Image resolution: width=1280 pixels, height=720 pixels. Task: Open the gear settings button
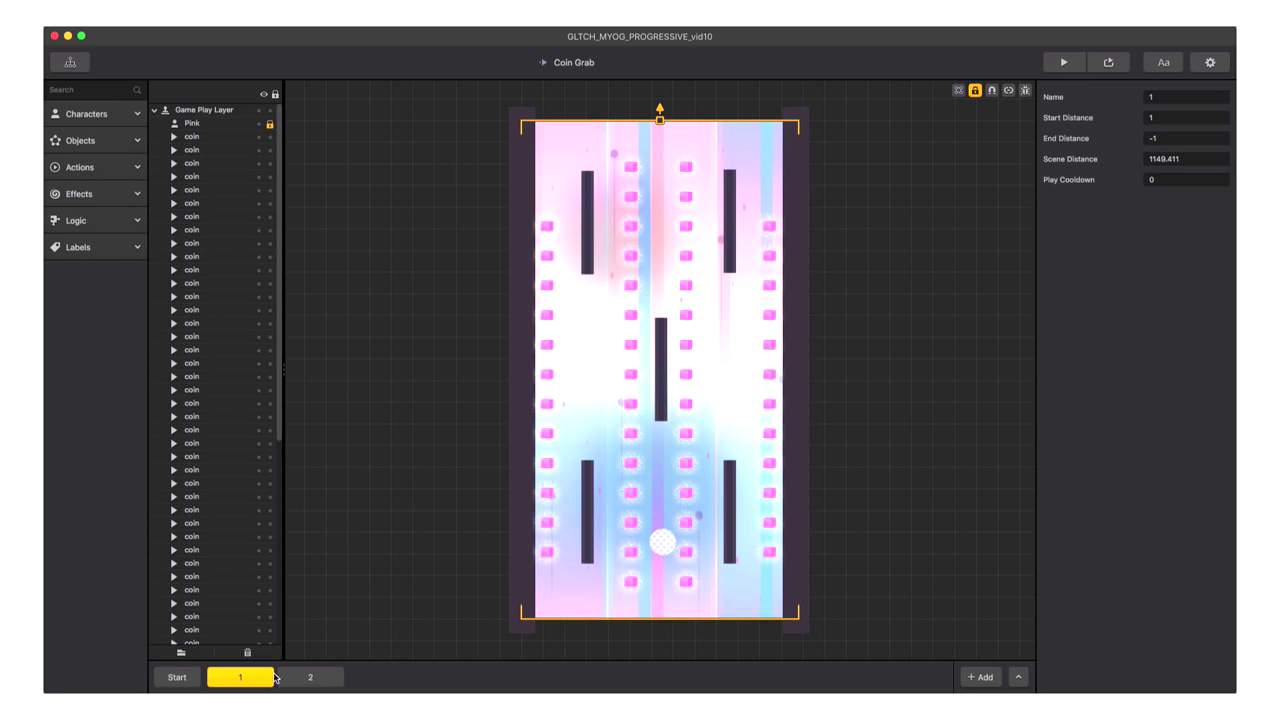(1210, 62)
